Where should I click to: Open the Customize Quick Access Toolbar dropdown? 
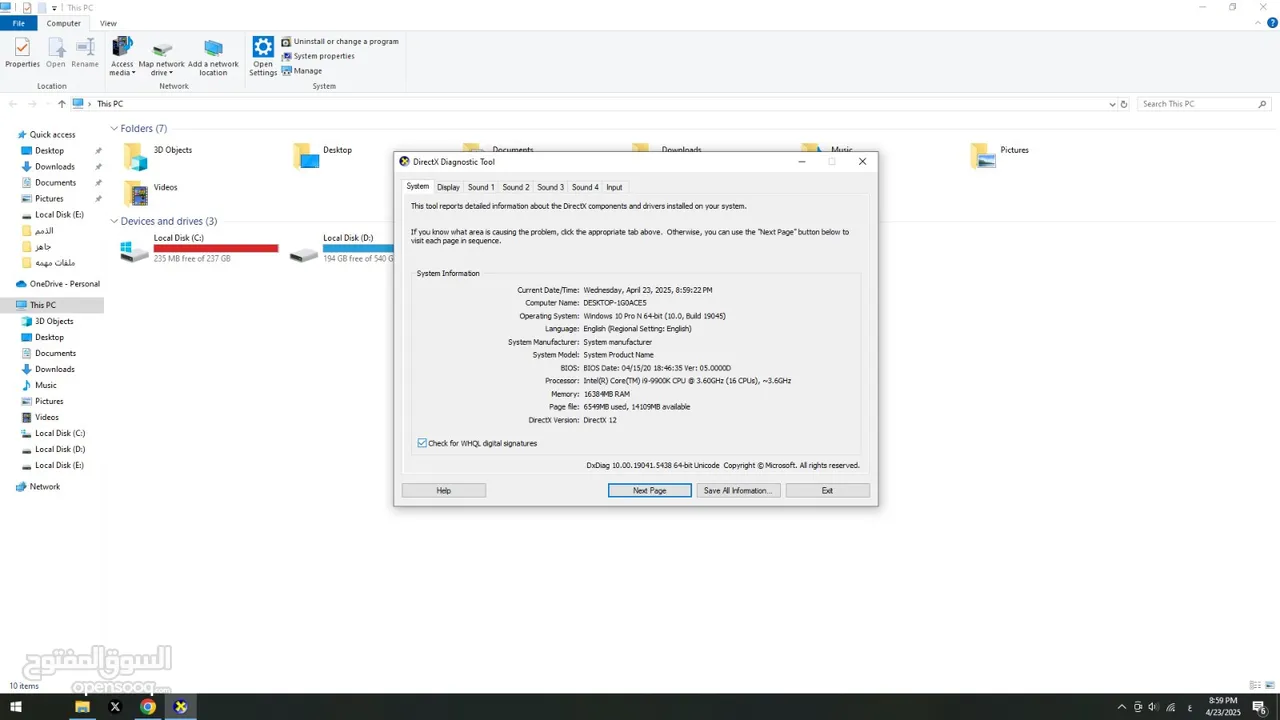coord(54,8)
